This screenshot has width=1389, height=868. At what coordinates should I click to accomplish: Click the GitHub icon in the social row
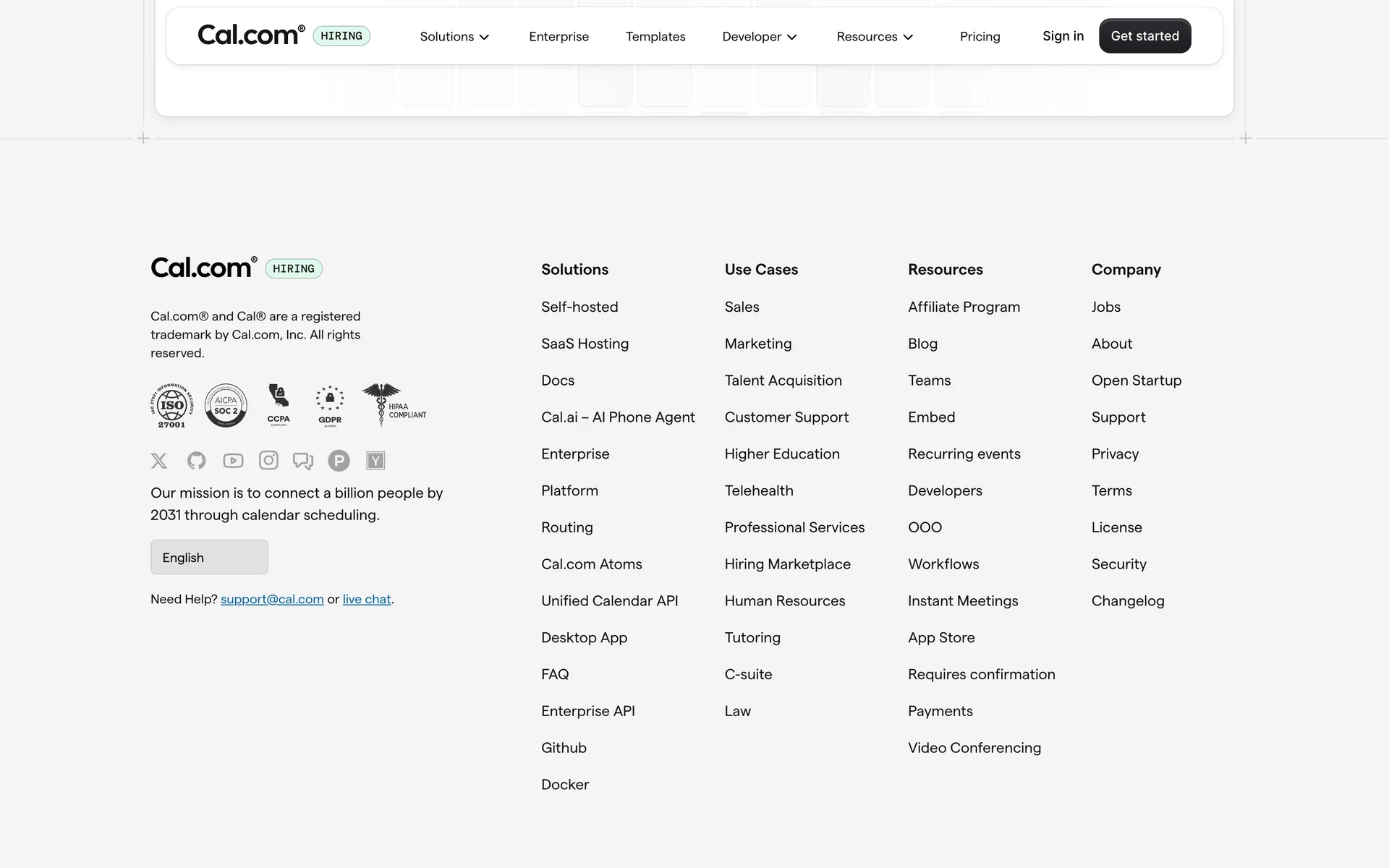pos(196,461)
